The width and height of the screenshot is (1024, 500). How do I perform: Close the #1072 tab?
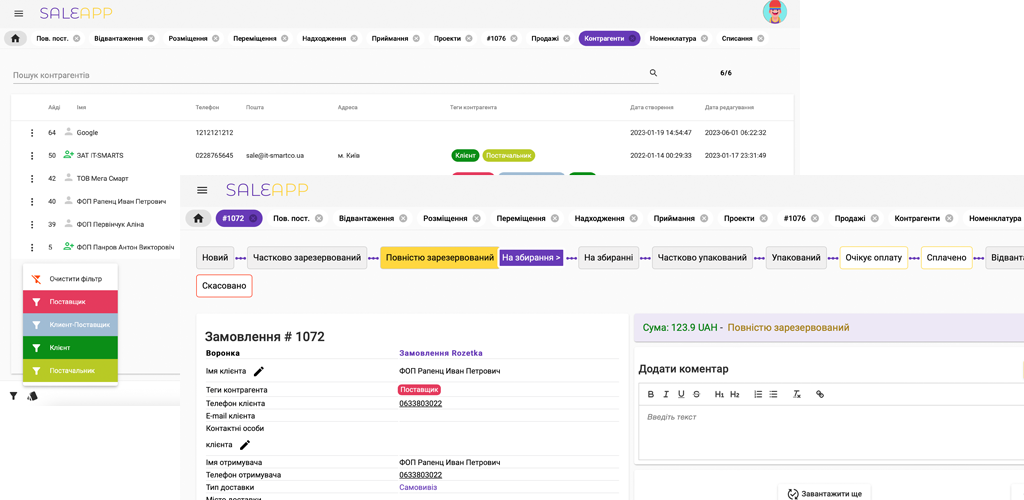click(253, 218)
